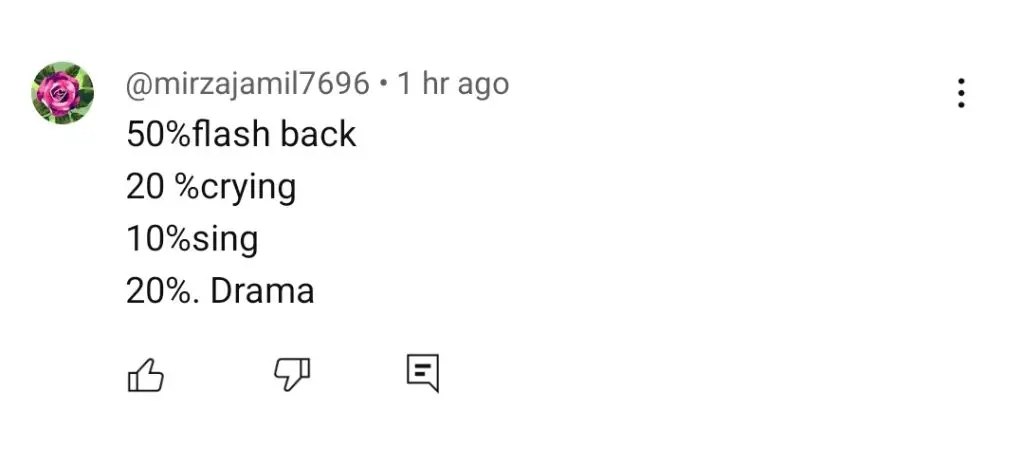Click the word "back" in the first line

pyautogui.click(x=318, y=134)
